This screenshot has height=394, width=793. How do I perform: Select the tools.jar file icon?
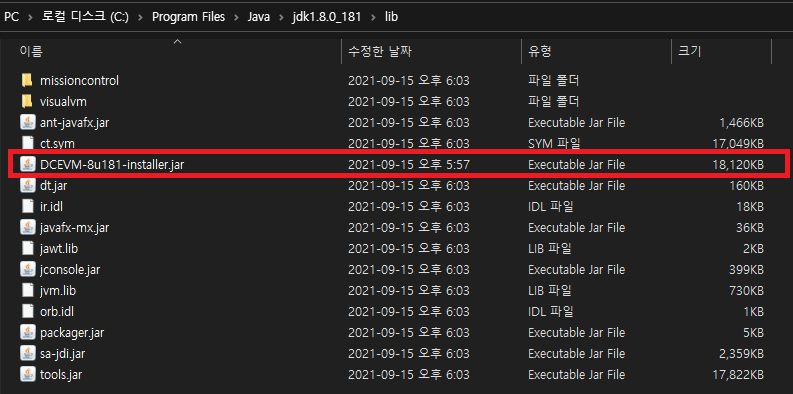pyautogui.click(x=27, y=375)
